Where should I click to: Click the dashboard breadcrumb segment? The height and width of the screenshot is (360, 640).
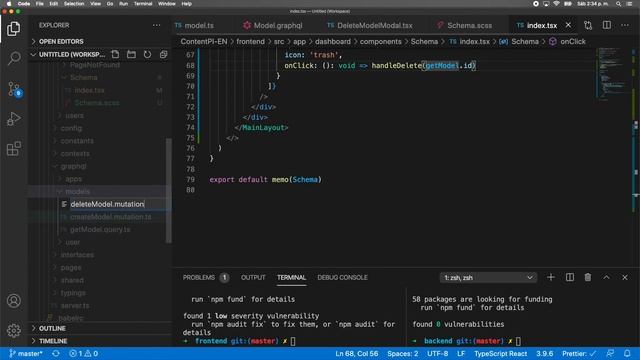[333, 42]
